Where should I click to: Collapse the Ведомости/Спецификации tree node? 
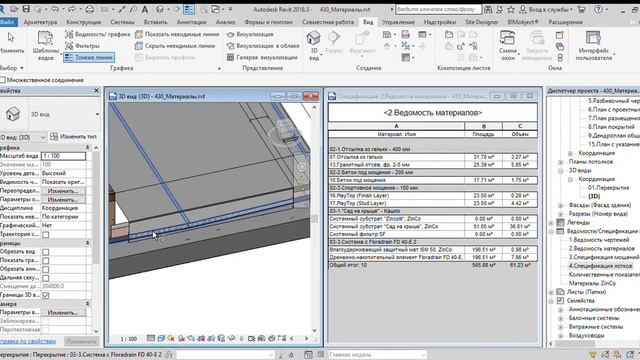pyautogui.click(x=551, y=231)
